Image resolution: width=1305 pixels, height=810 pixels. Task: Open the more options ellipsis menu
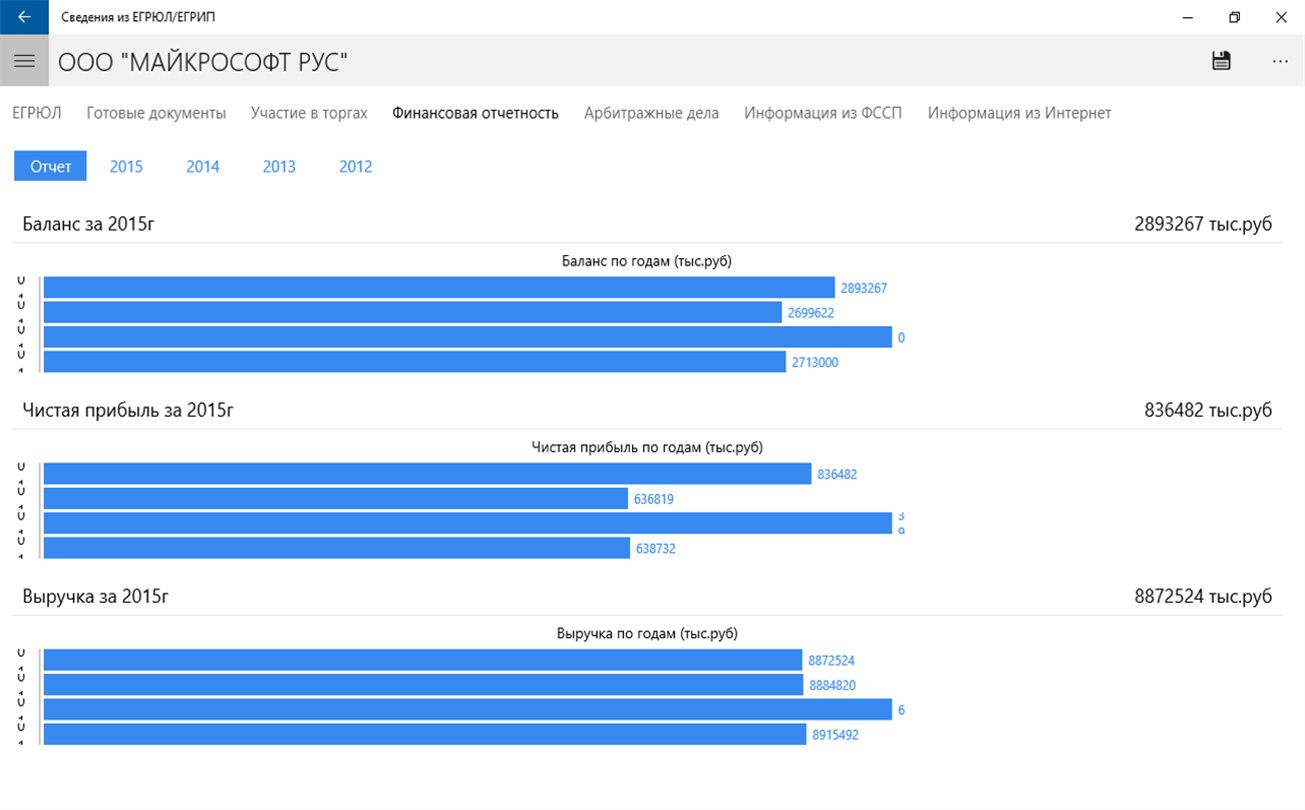coord(1280,61)
